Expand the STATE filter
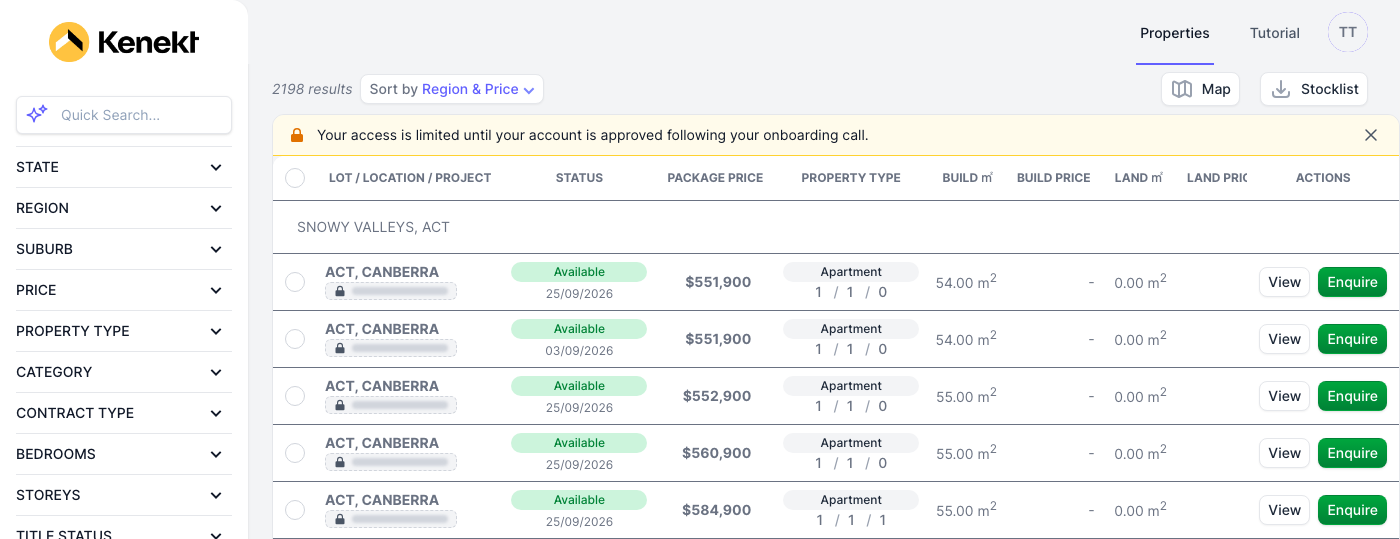Screen dimensions: 1400x539 point(124,167)
